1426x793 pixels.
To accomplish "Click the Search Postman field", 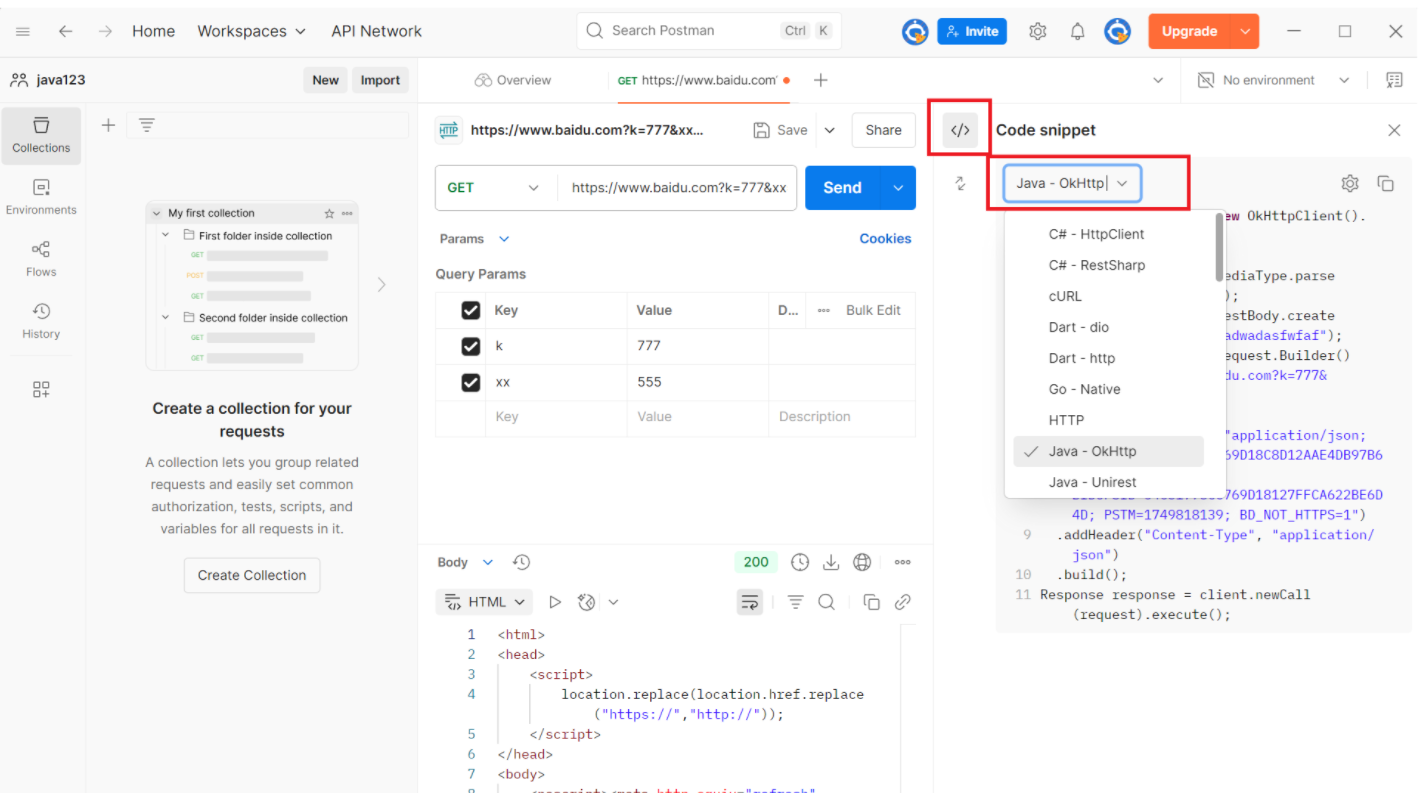I will tap(709, 31).
